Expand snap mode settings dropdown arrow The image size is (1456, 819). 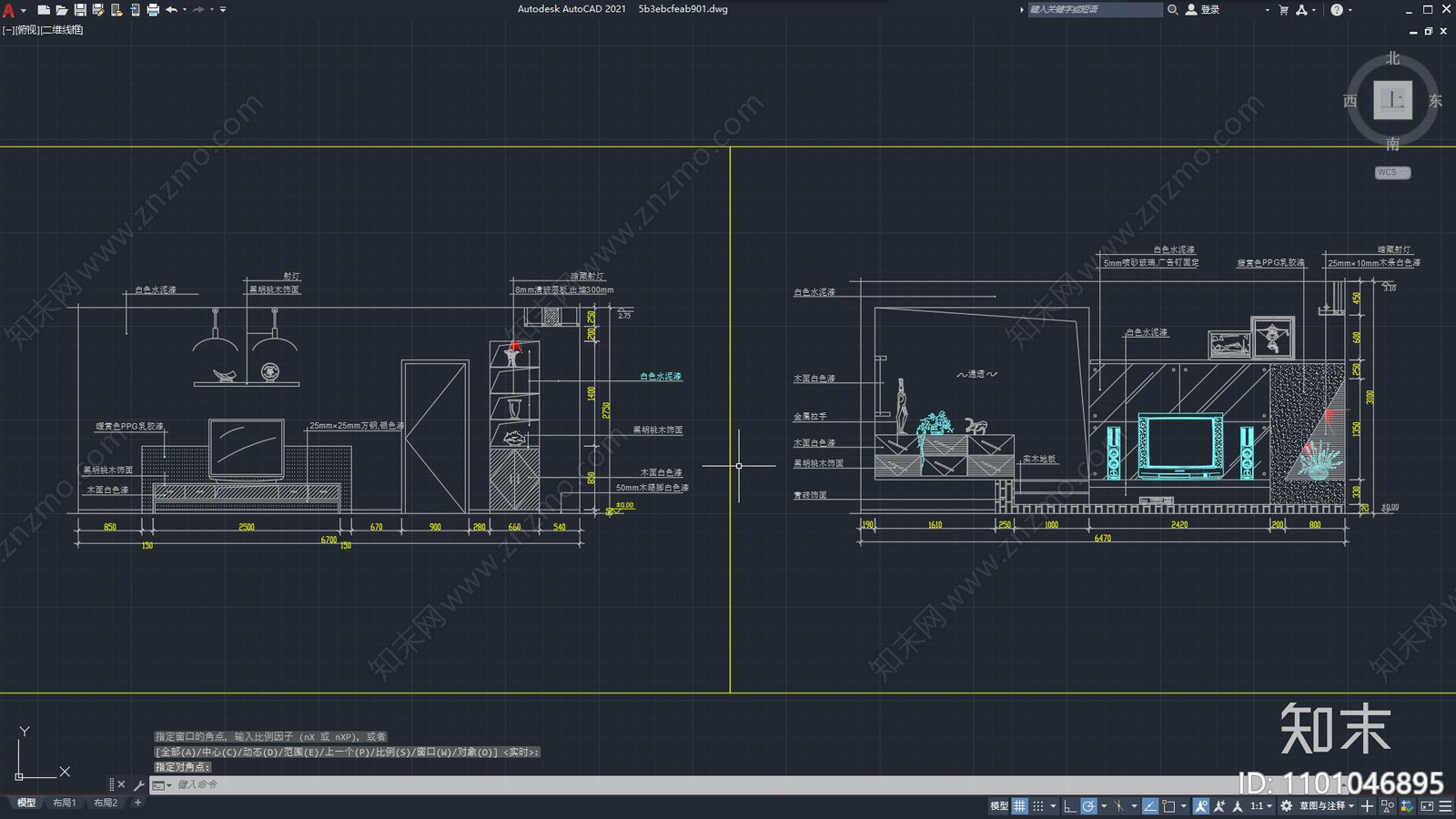coord(1053,805)
